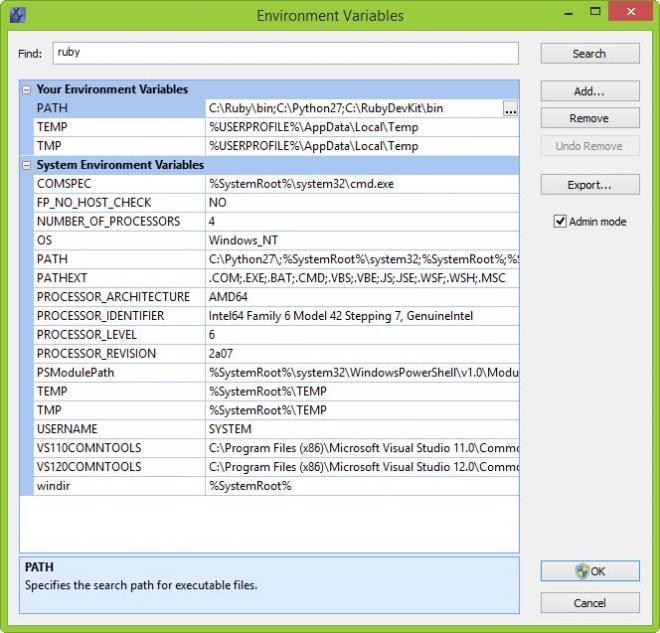
Task: Cancel the dialog
Action: pyautogui.click(x=590, y=603)
